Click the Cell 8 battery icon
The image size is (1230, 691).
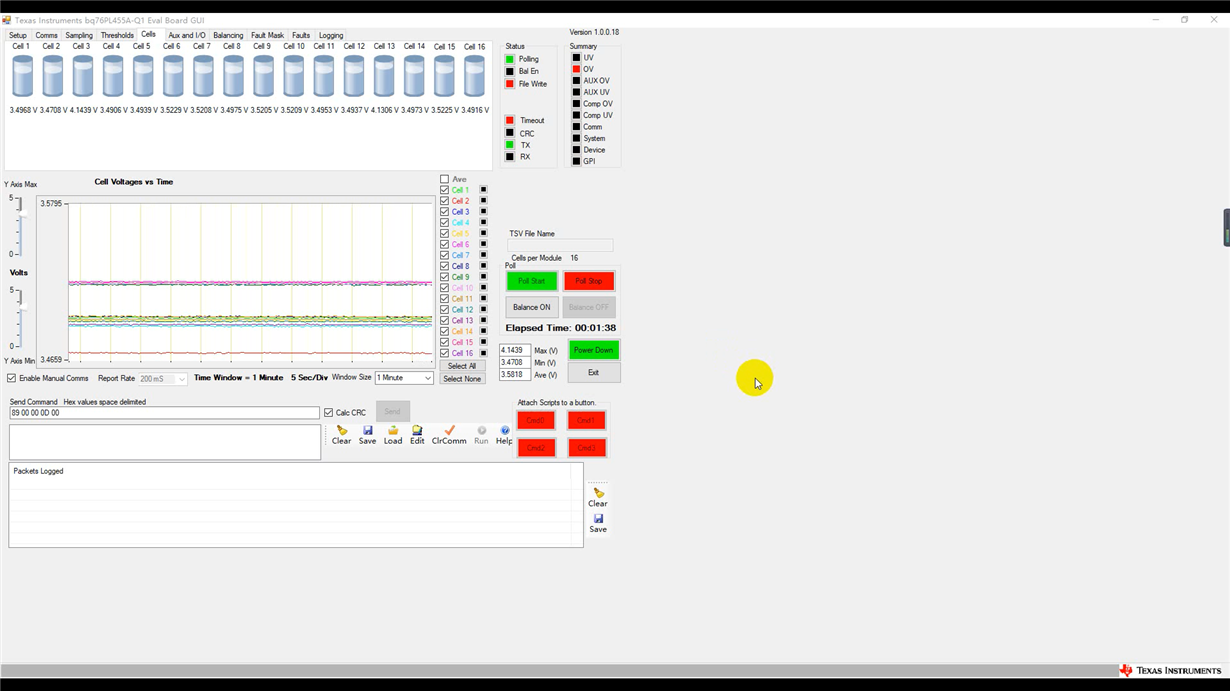(233, 76)
